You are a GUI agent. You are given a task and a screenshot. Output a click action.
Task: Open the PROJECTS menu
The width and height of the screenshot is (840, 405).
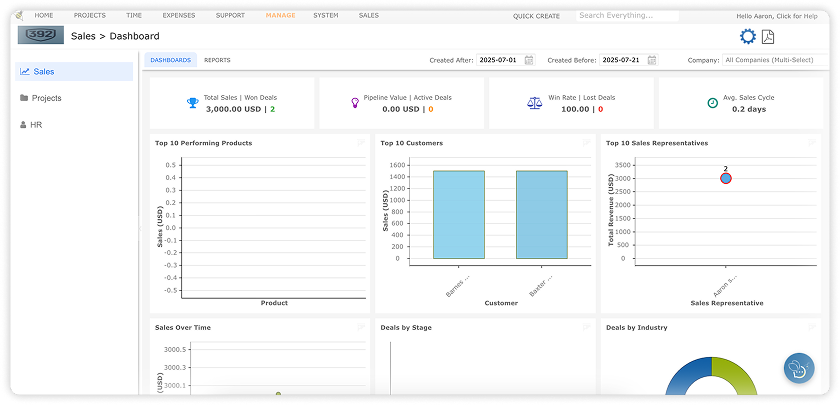tap(89, 16)
